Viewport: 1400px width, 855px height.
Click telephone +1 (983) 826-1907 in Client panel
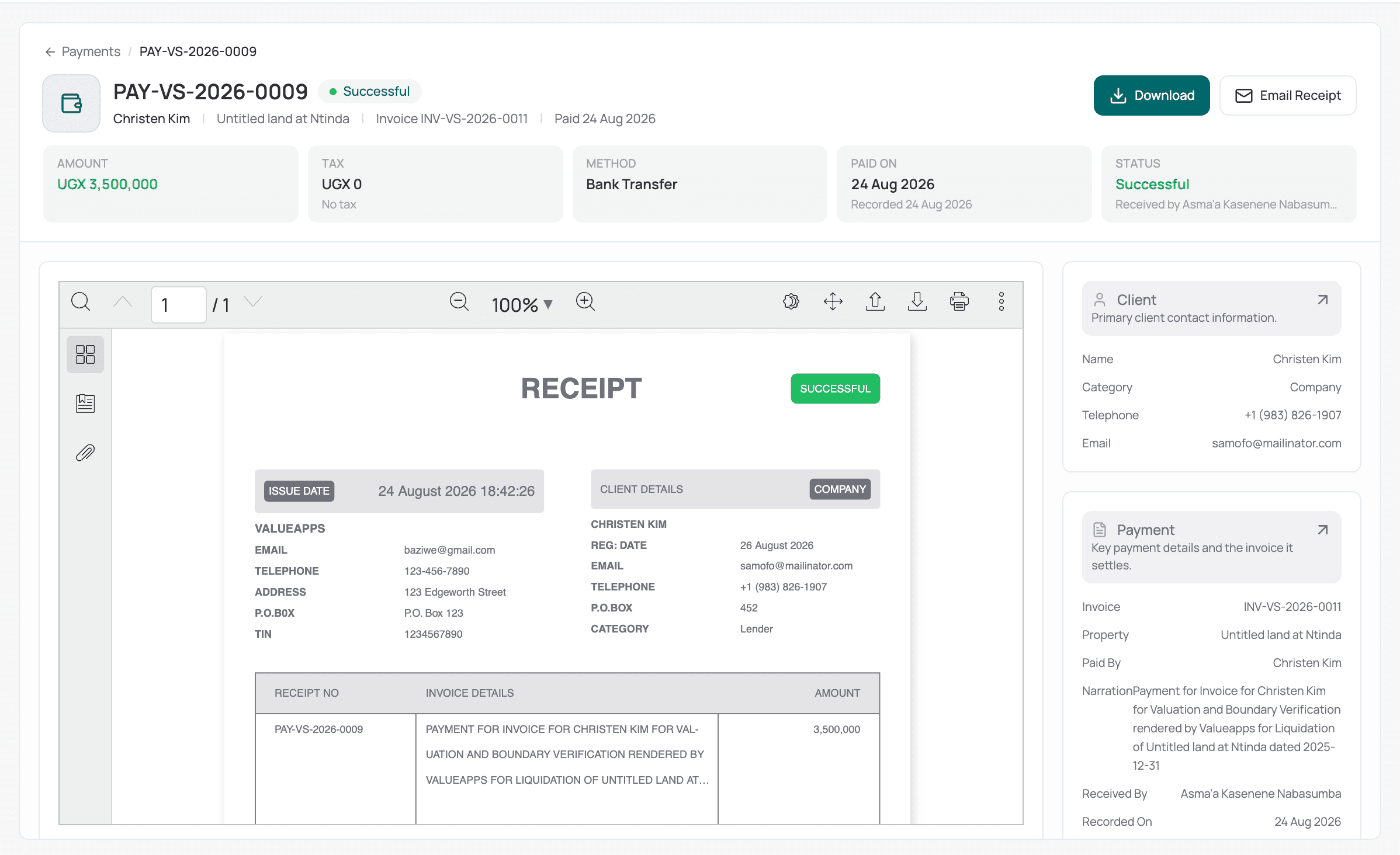click(x=1292, y=415)
